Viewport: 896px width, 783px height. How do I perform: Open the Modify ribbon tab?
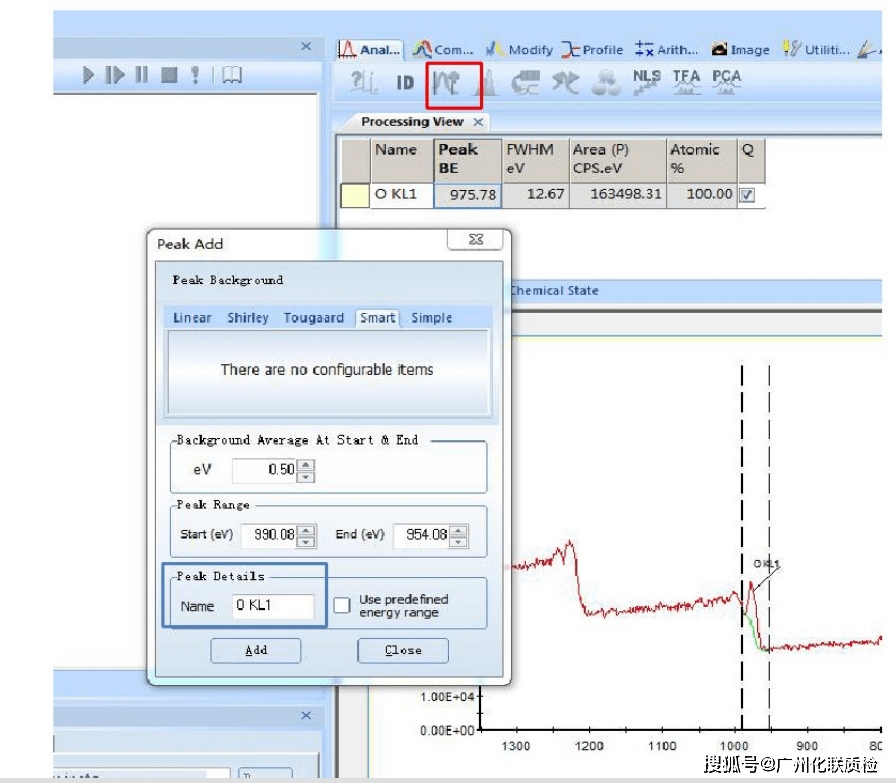[x=519, y=50]
